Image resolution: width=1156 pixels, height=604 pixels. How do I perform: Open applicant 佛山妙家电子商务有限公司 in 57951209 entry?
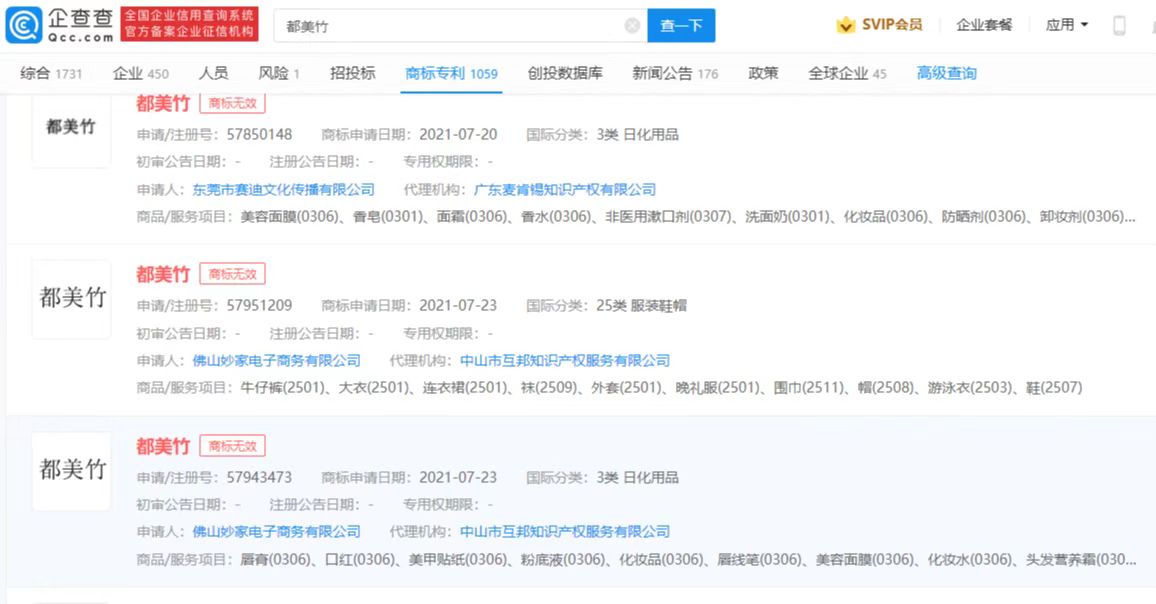(x=276, y=361)
